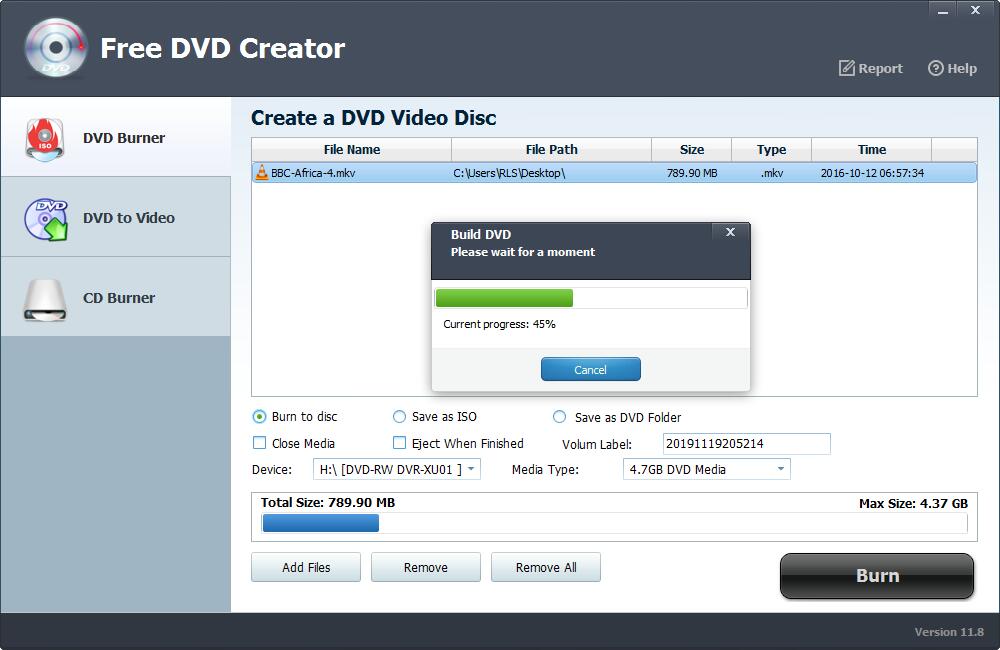Screen dimensions: 1000x650
Task: Click the DVD Burner flame disc icon
Action: (x=45, y=138)
